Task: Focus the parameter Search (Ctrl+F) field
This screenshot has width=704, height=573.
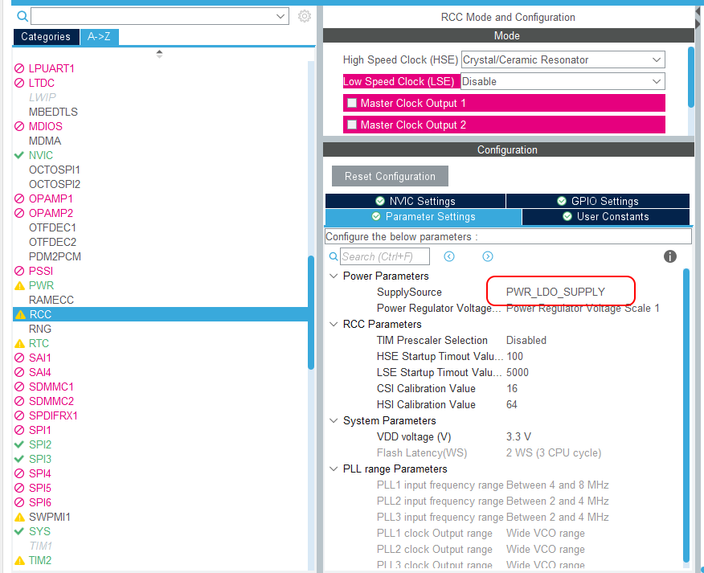Action: (385, 256)
